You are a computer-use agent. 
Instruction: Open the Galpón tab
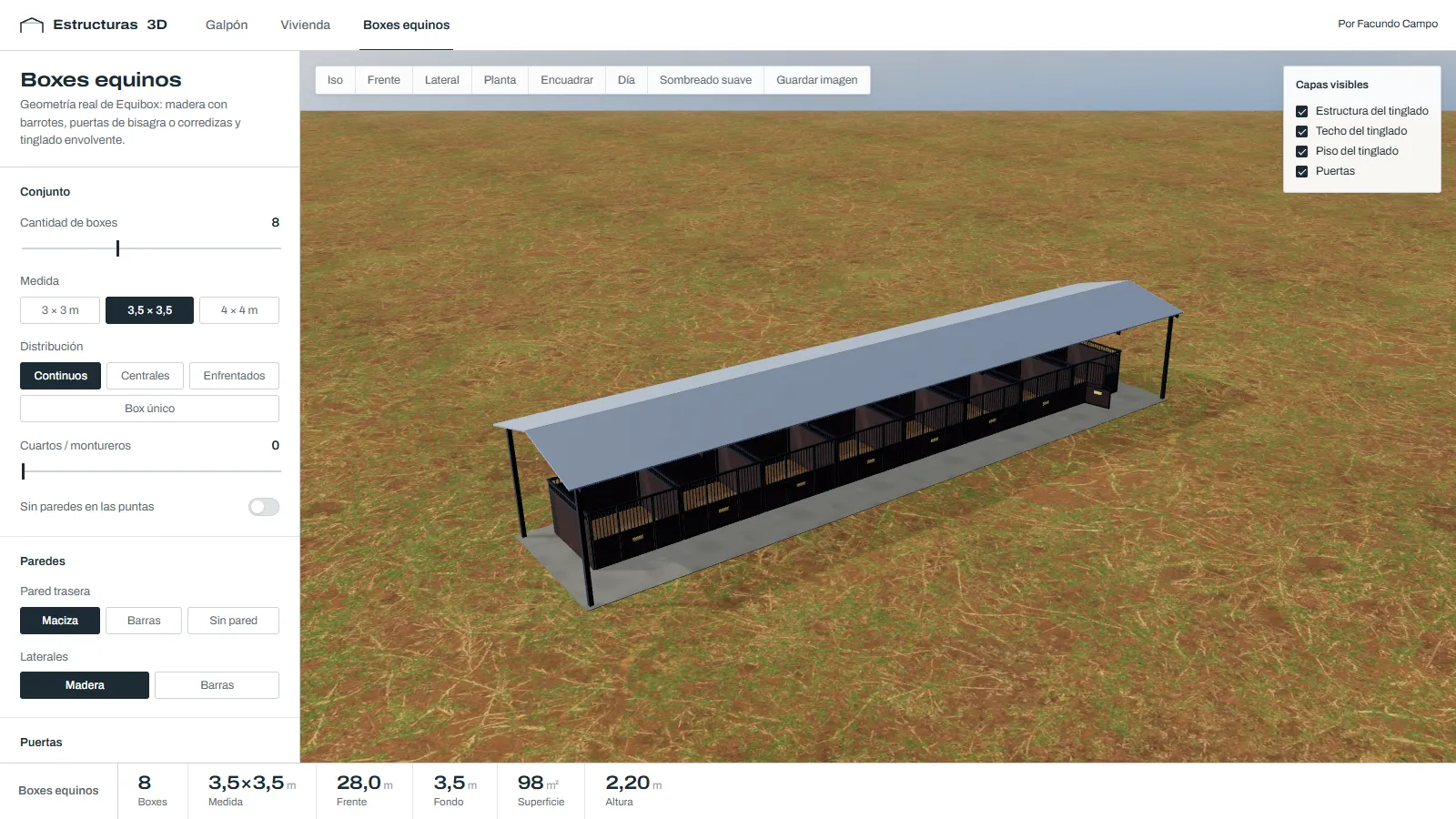point(227,25)
